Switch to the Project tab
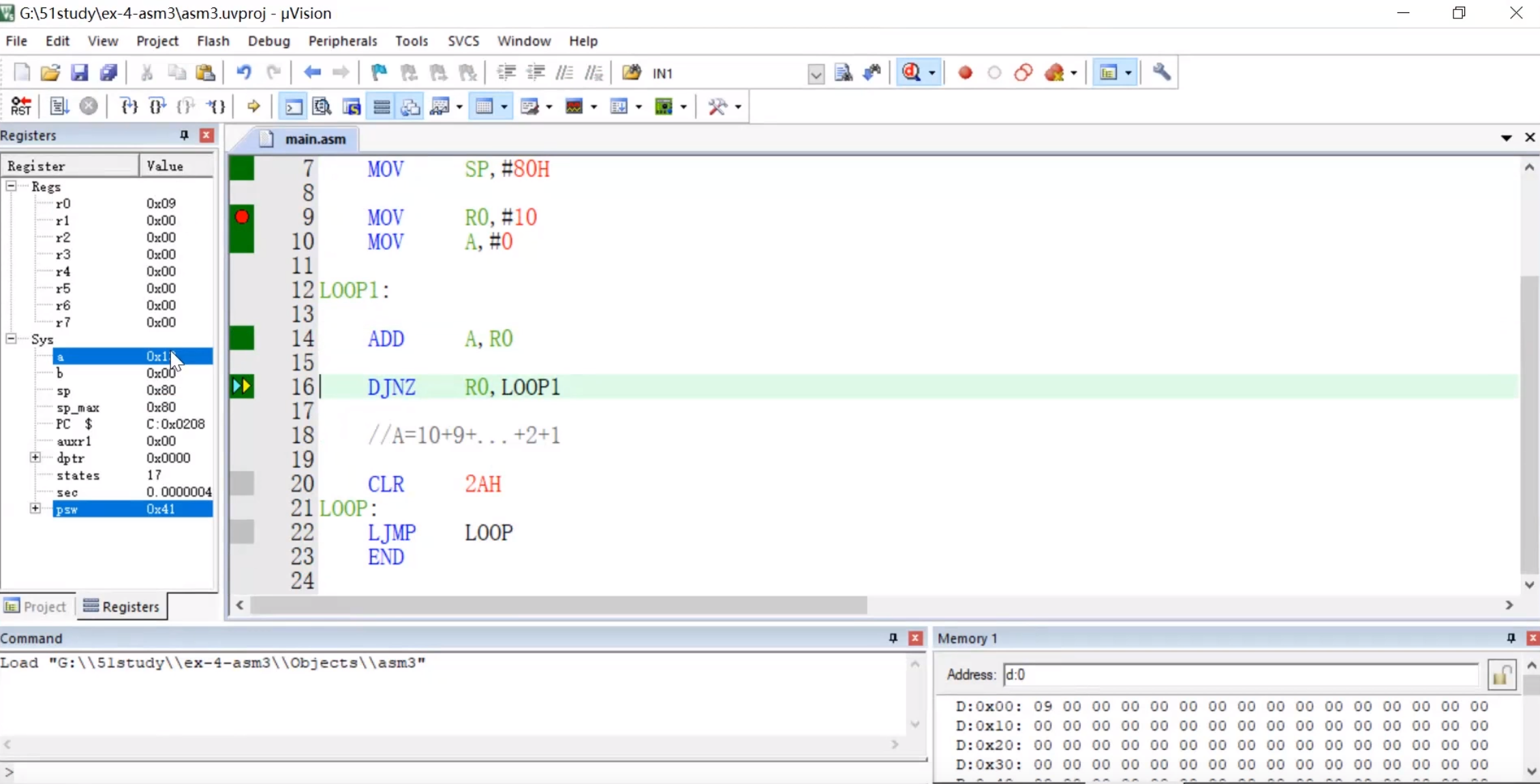This screenshot has height=784, width=1540. pyautogui.click(x=36, y=606)
